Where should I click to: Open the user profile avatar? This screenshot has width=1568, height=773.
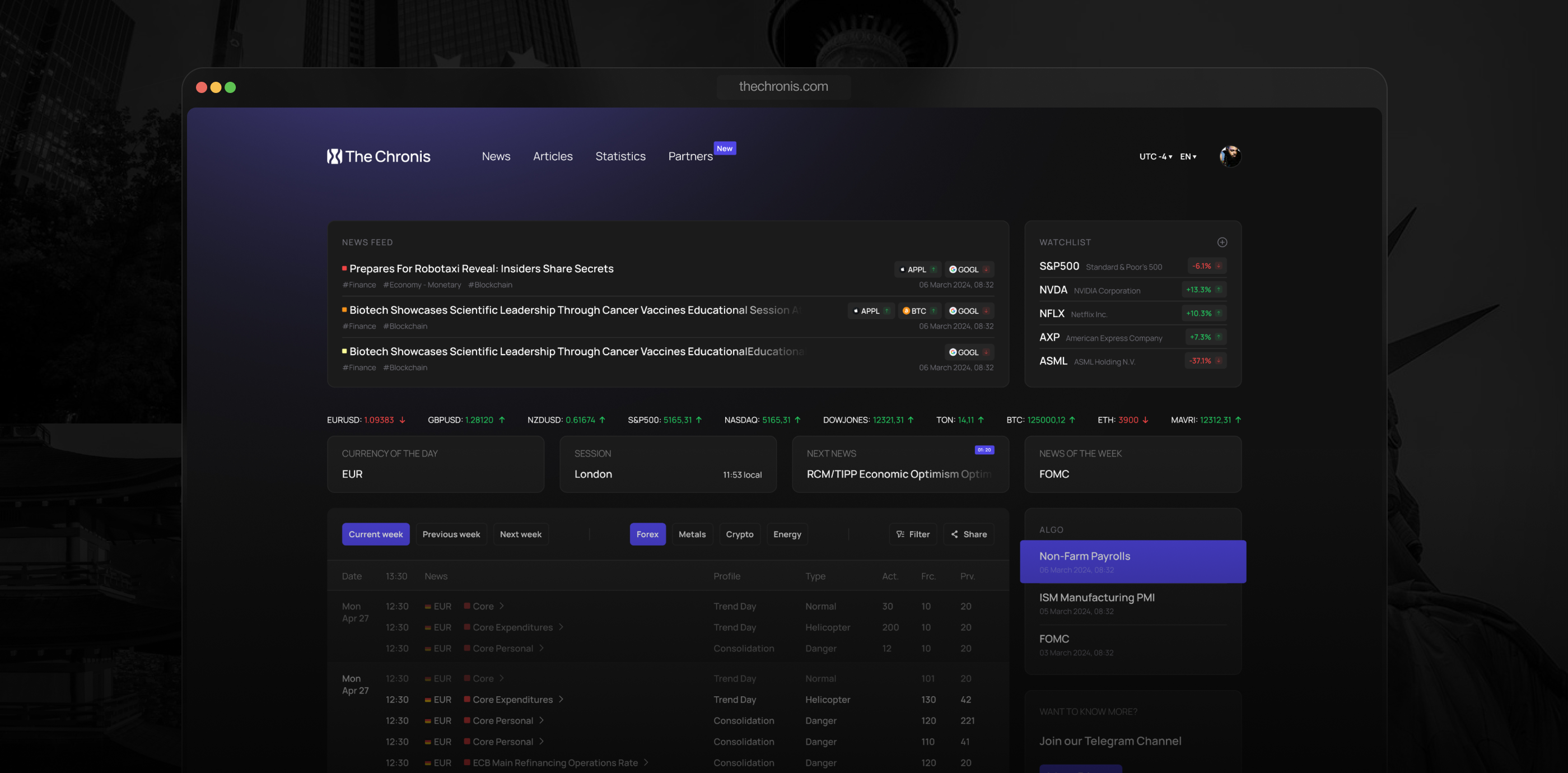click(x=1230, y=156)
